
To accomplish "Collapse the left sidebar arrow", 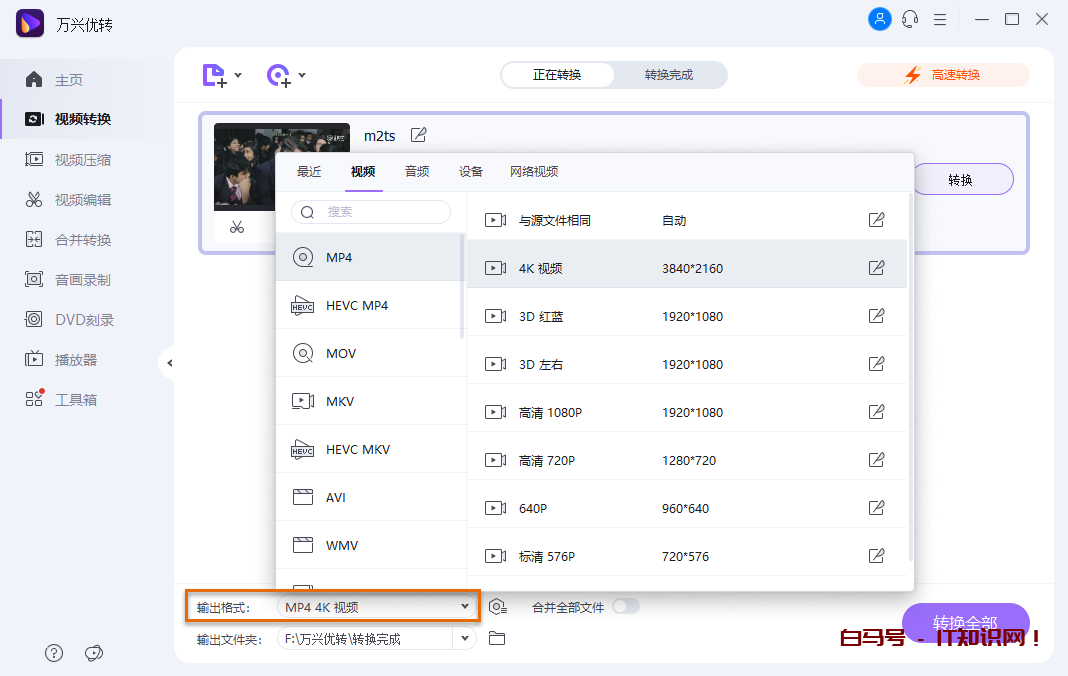I will (x=169, y=363).
